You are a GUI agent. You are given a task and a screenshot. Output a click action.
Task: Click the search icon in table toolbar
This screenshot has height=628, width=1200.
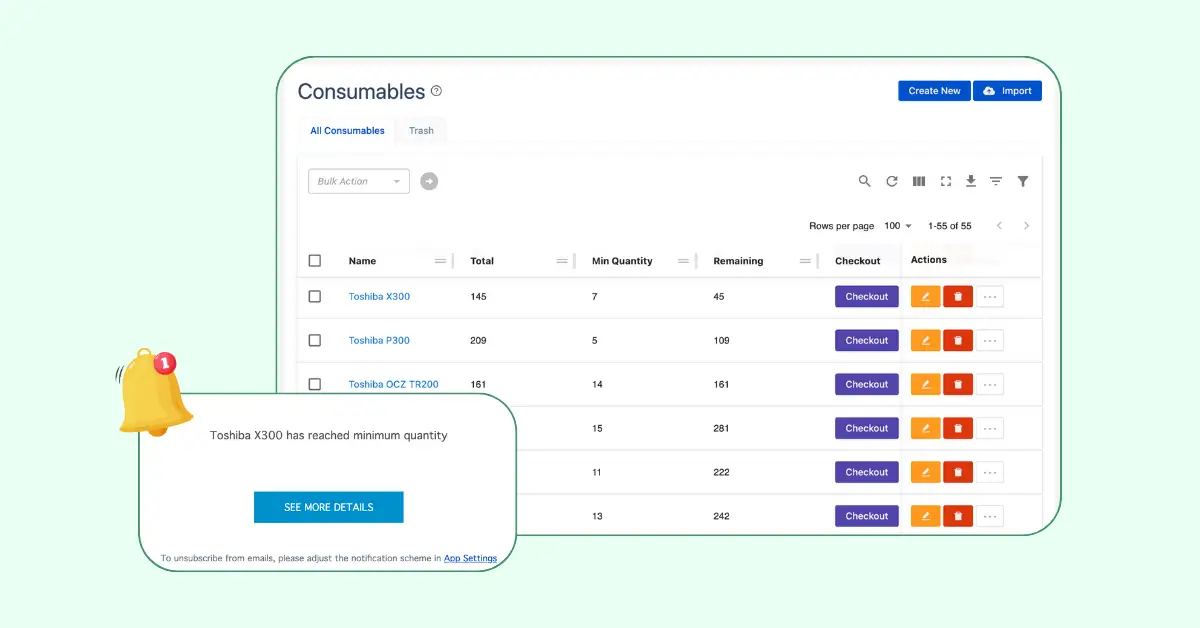pyautogui.click(x=865, y=181)
